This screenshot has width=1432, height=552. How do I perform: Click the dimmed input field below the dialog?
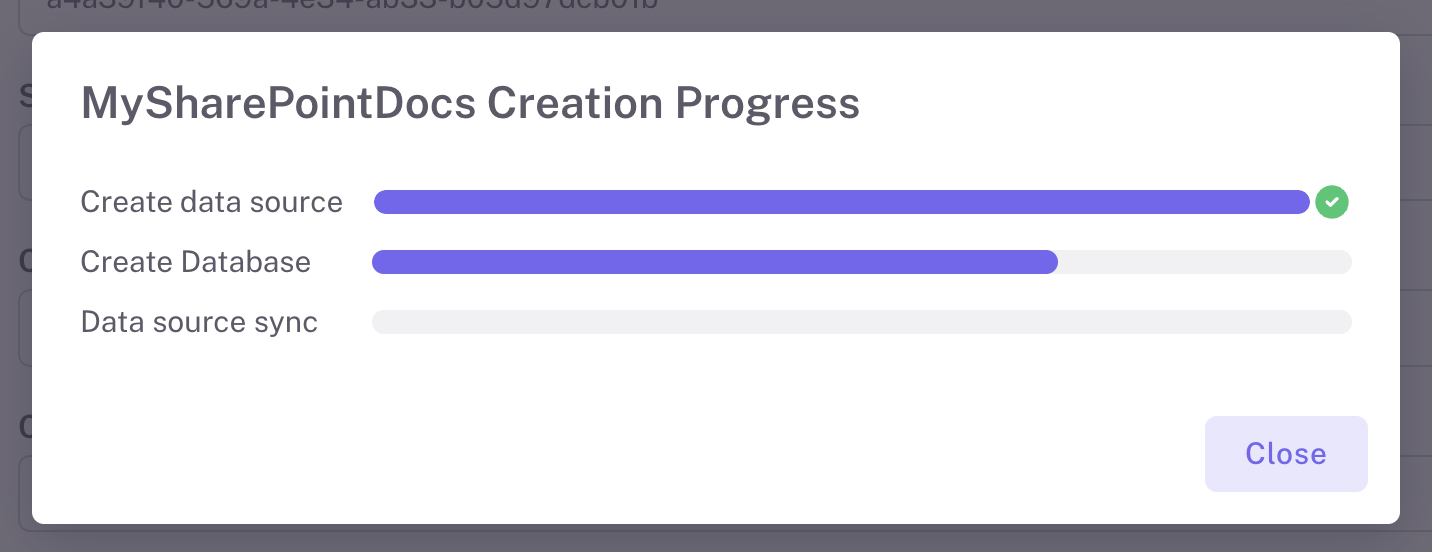[x=700, y=538]
